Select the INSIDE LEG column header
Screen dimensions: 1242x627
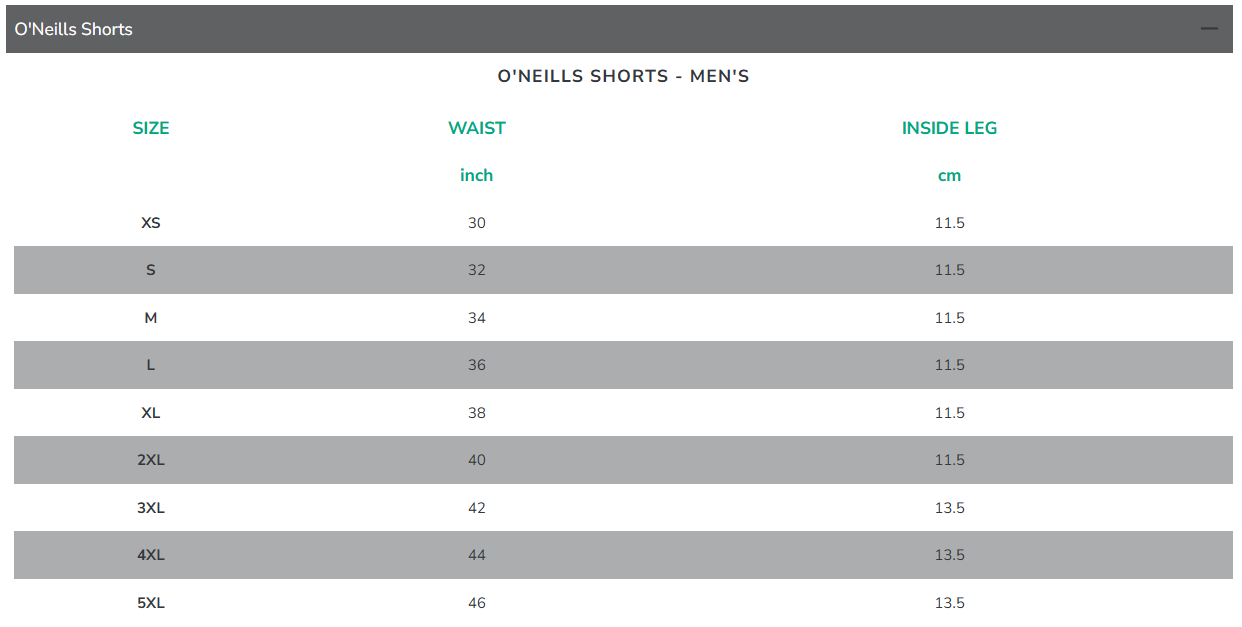coord(949,128)
